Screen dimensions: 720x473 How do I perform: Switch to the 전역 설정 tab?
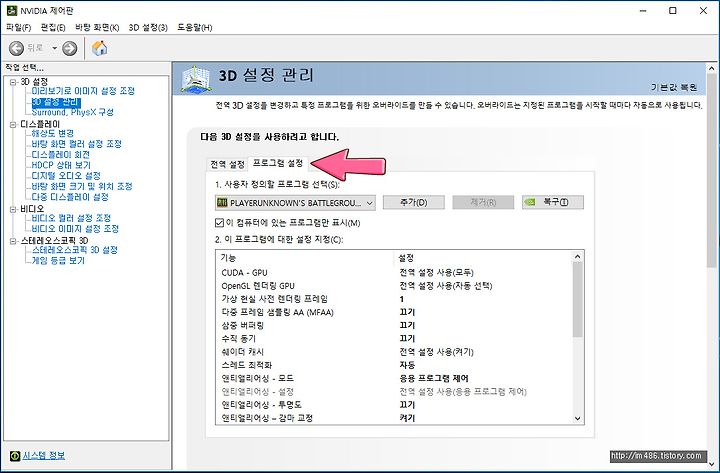[x=227, y=164]
